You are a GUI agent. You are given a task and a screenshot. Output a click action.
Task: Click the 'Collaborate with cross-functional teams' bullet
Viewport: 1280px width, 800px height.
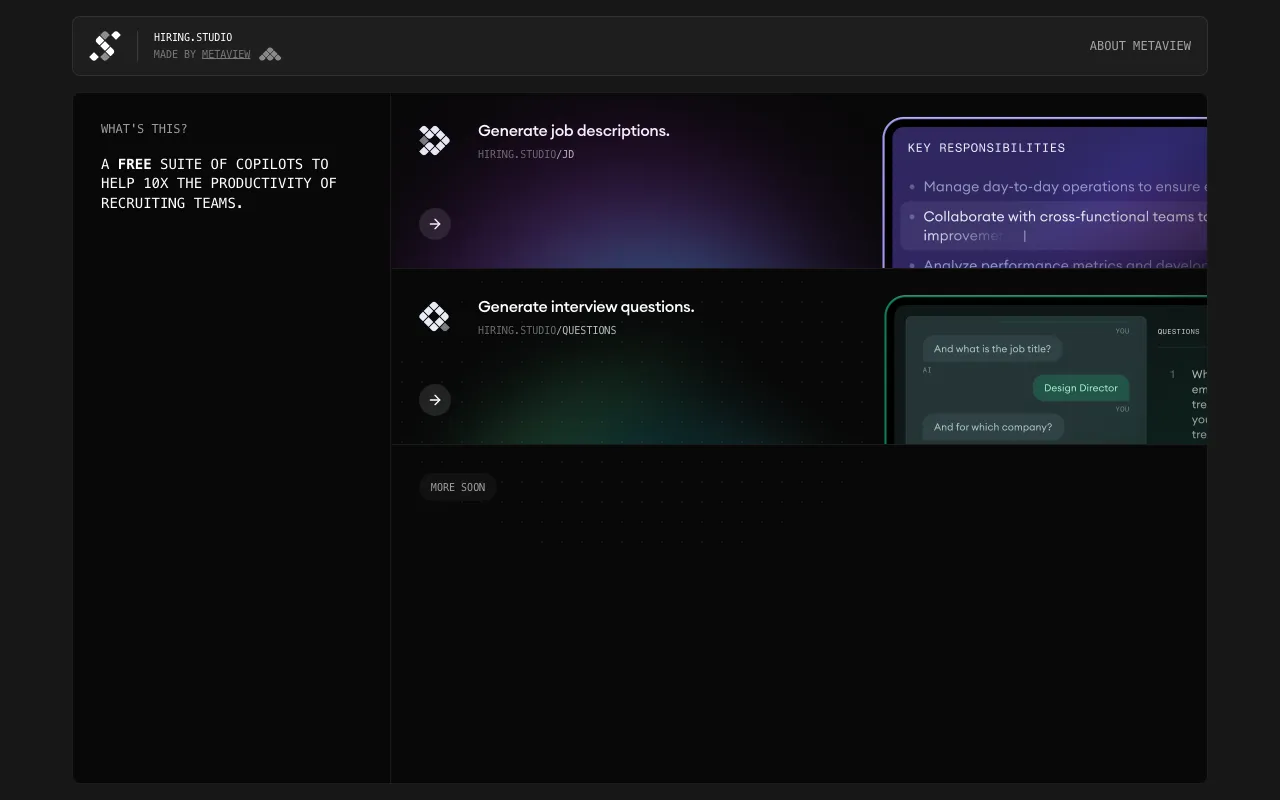(x=1054, y=226)
